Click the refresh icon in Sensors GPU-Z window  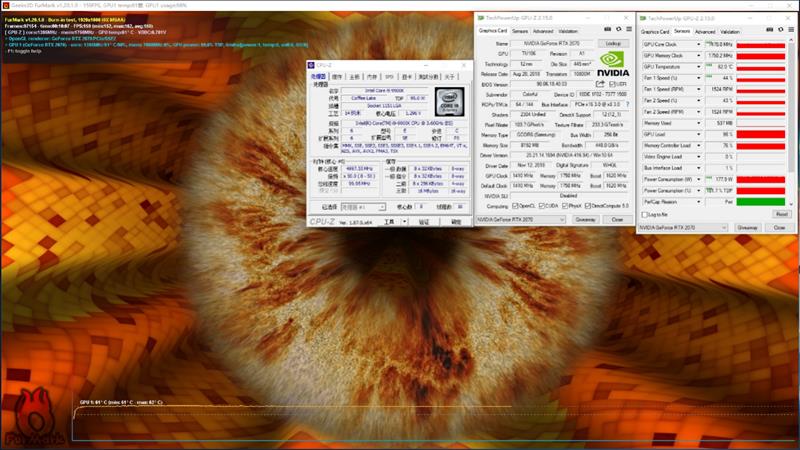(781, 30)
